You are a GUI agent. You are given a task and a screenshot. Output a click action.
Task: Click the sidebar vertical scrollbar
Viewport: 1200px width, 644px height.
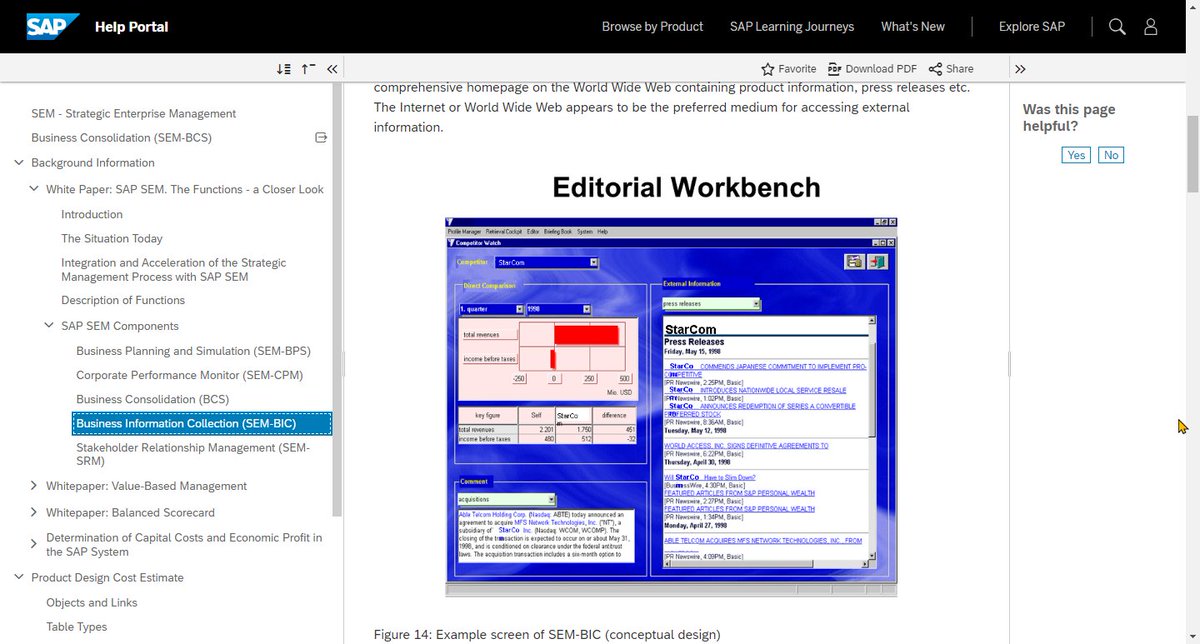[338, 300]
